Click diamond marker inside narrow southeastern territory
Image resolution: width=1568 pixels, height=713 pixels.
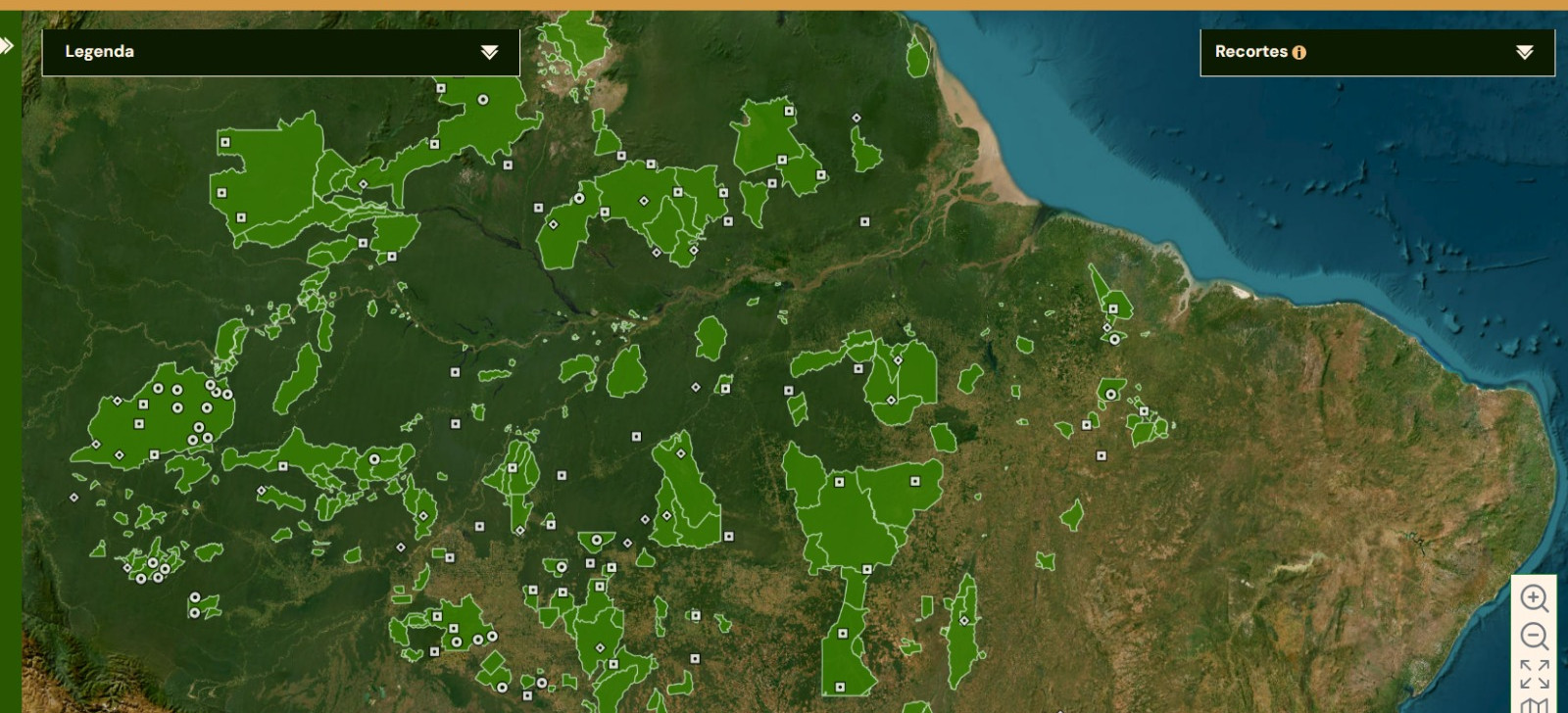(963, 620)
